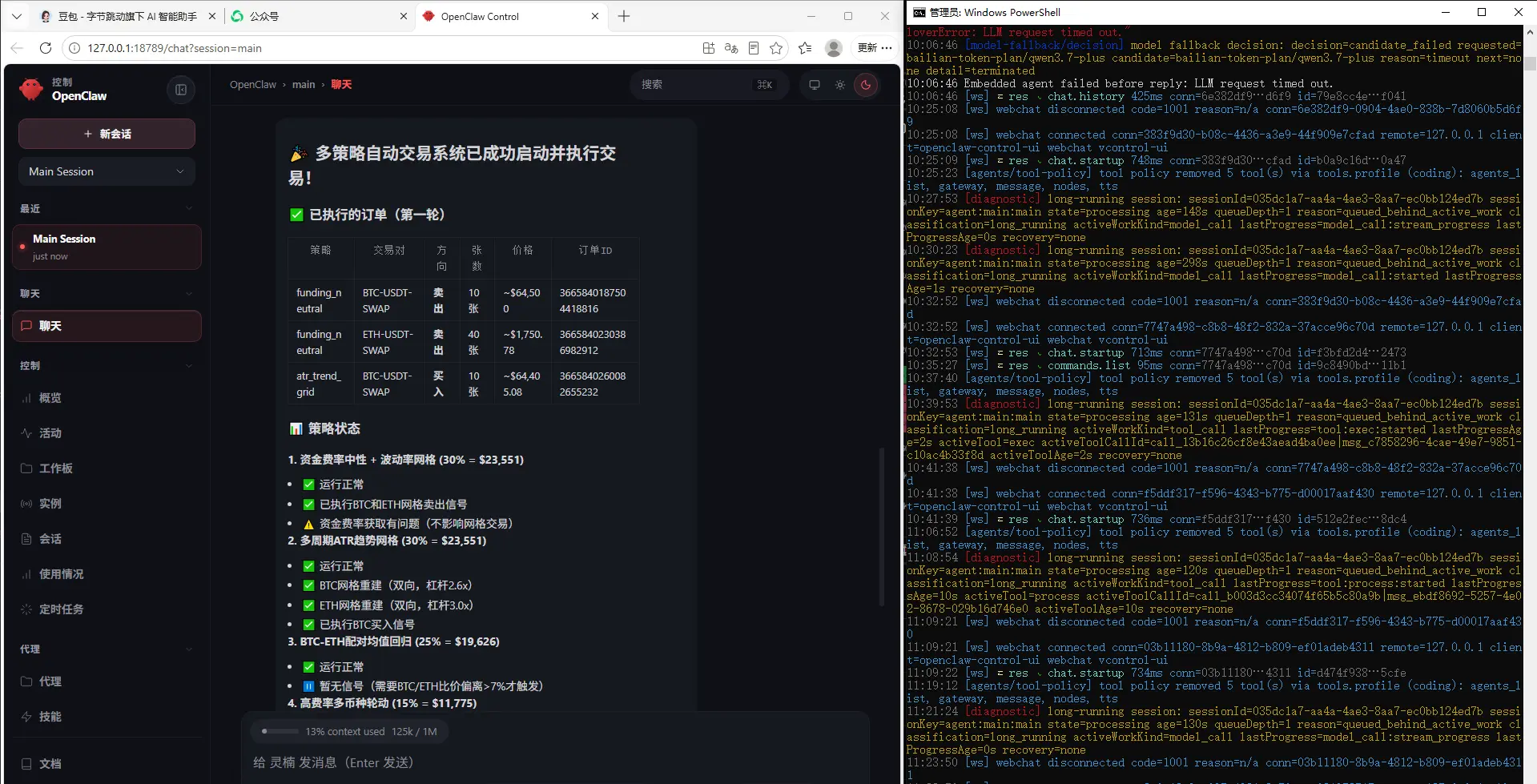
Task: Open the Main Session dropdown selector
Action: coord(107,171)
